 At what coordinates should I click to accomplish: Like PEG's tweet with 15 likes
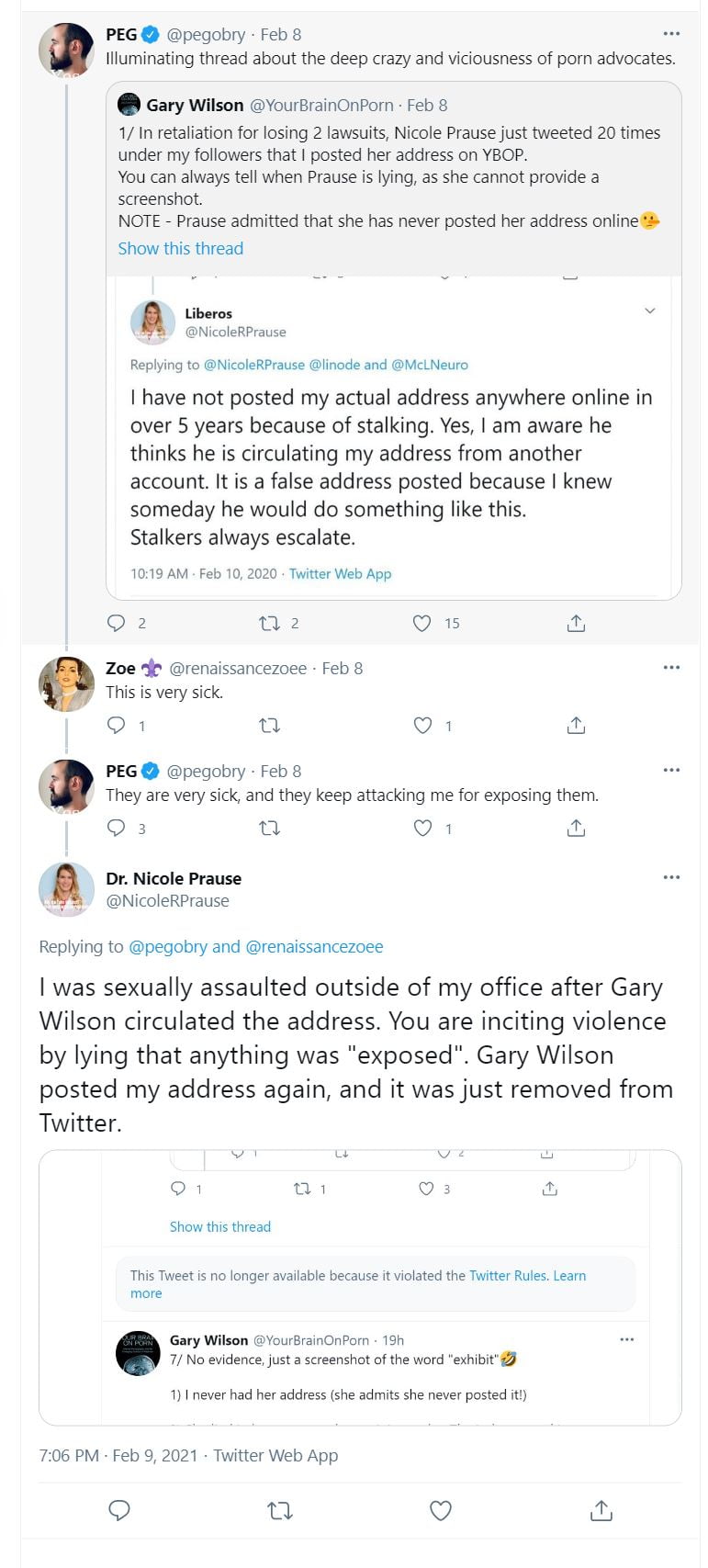421,624
